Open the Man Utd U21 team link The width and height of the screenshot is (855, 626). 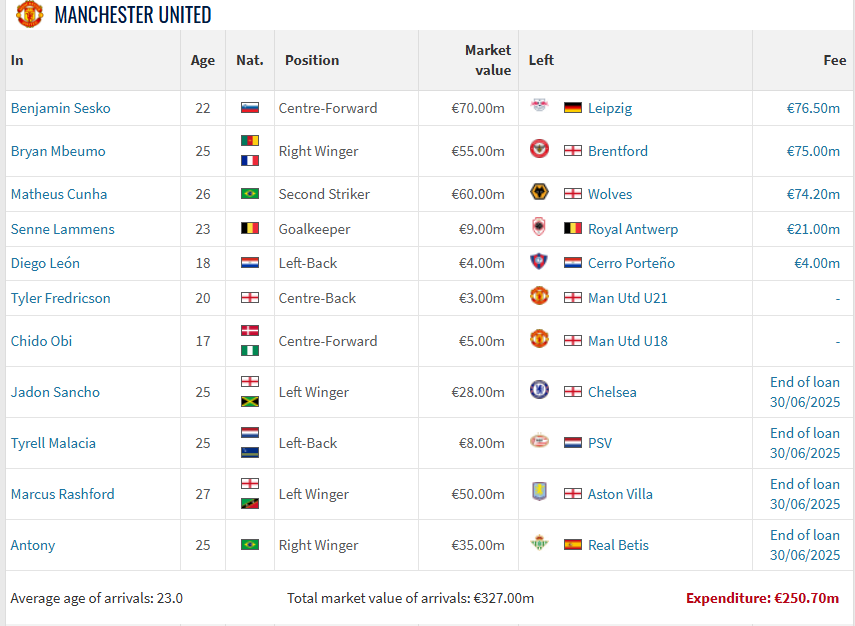click(628, 298)
